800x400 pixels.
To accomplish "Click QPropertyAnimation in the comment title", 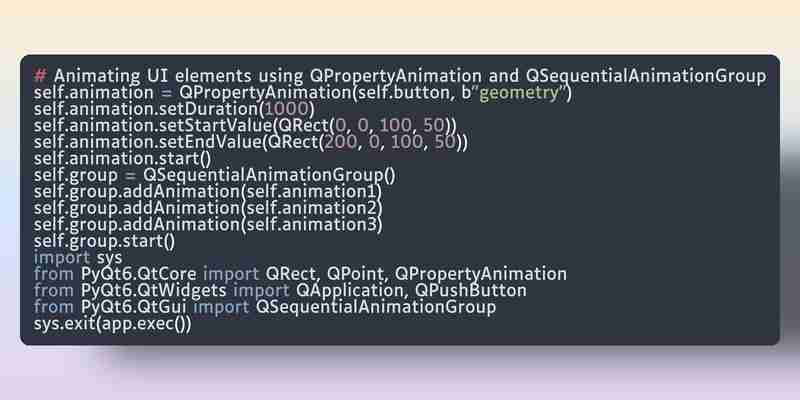I will point(395,77).
